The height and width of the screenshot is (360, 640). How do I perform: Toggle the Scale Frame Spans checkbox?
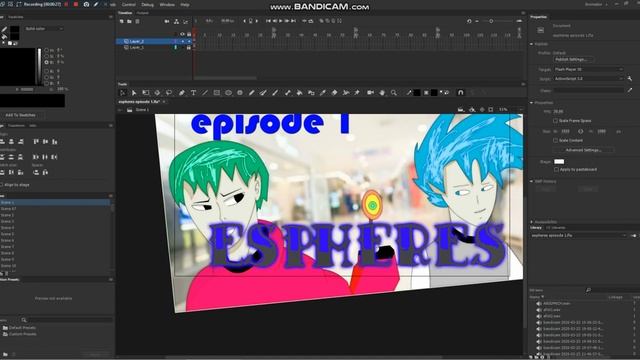[x=556, y=121]
